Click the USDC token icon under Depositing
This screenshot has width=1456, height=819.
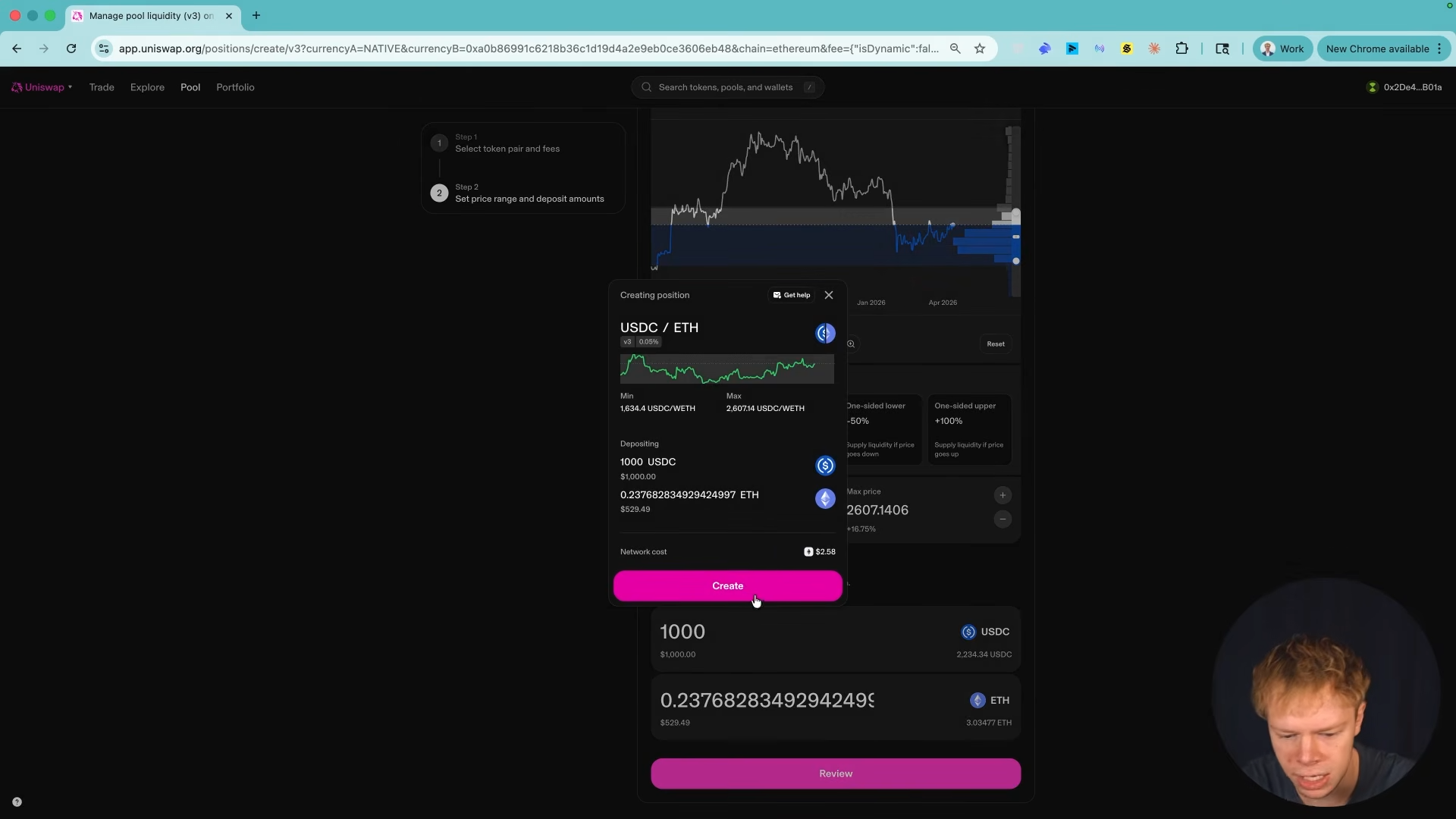point(825,466)
